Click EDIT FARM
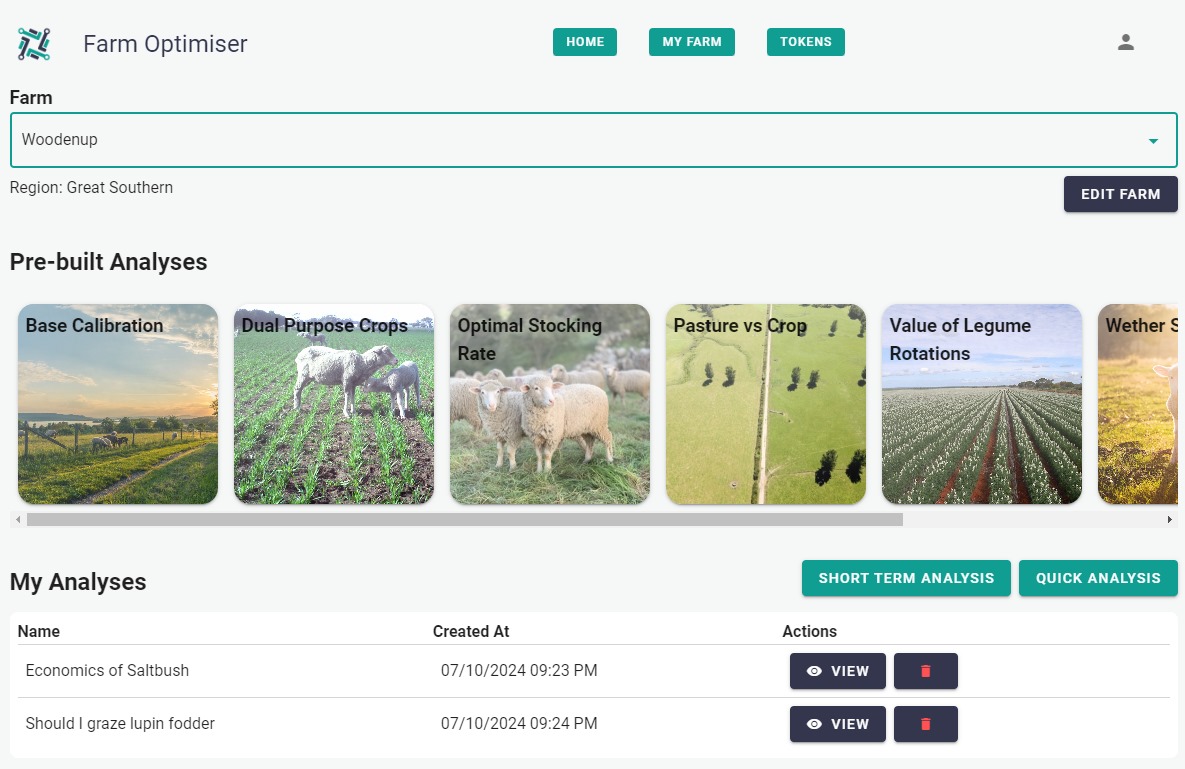Image resolution: width=1185 pixels, height=769 pixels. (1120, 194)
